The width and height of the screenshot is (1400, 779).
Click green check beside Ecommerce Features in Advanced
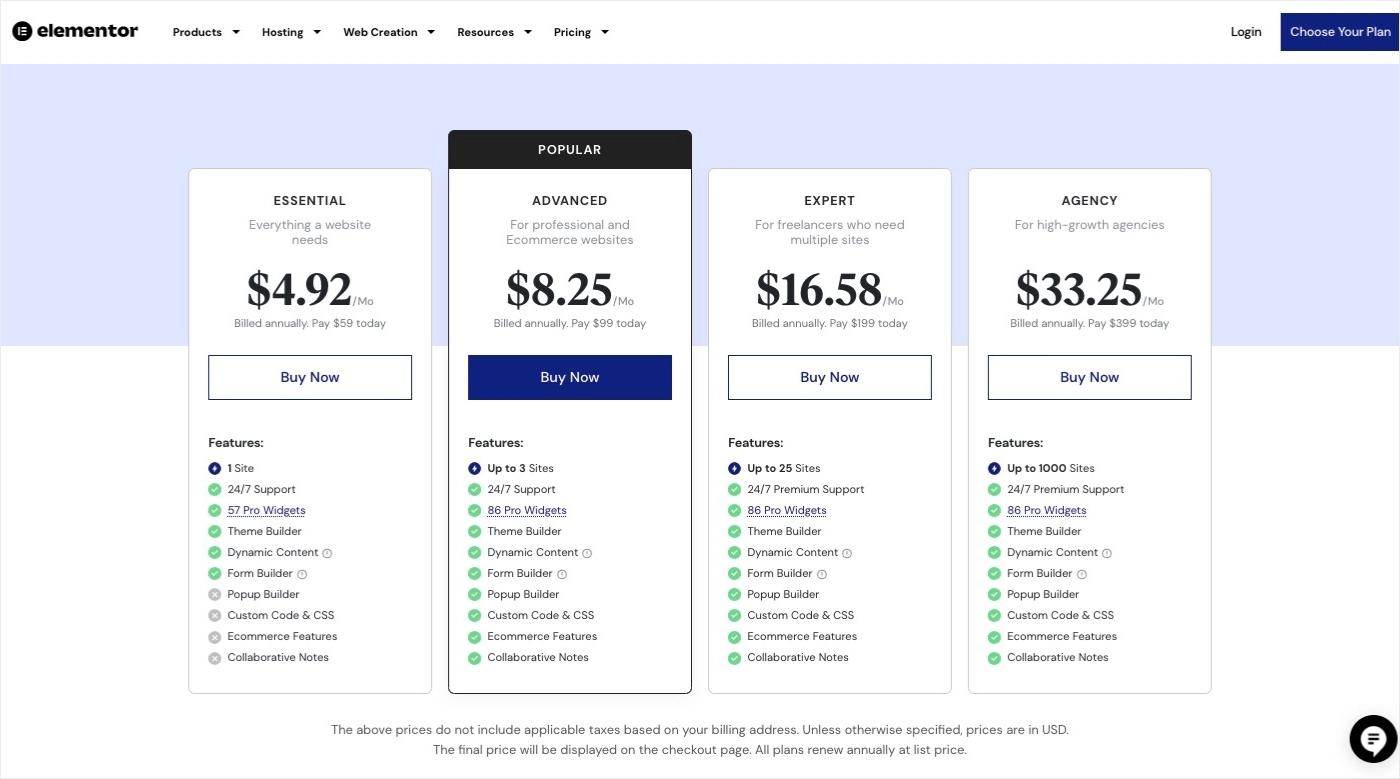tap(474, 636)
